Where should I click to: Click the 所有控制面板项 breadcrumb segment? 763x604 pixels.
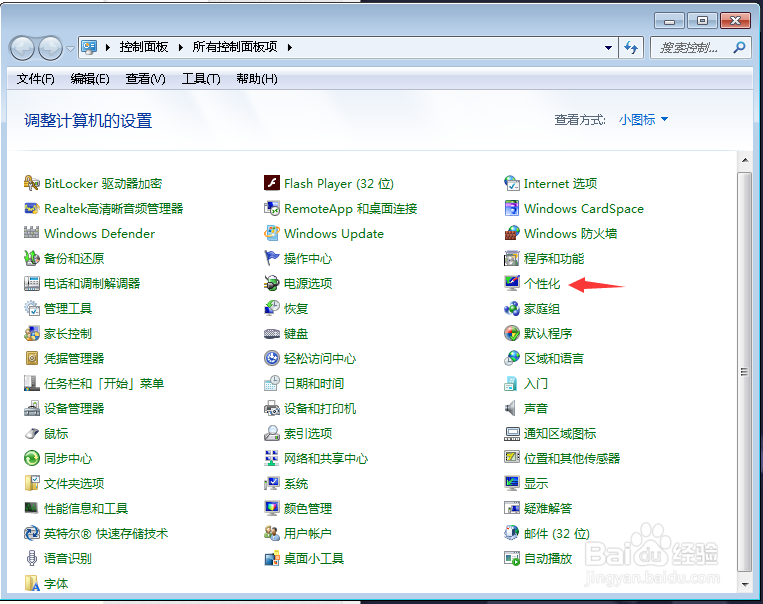235,47
